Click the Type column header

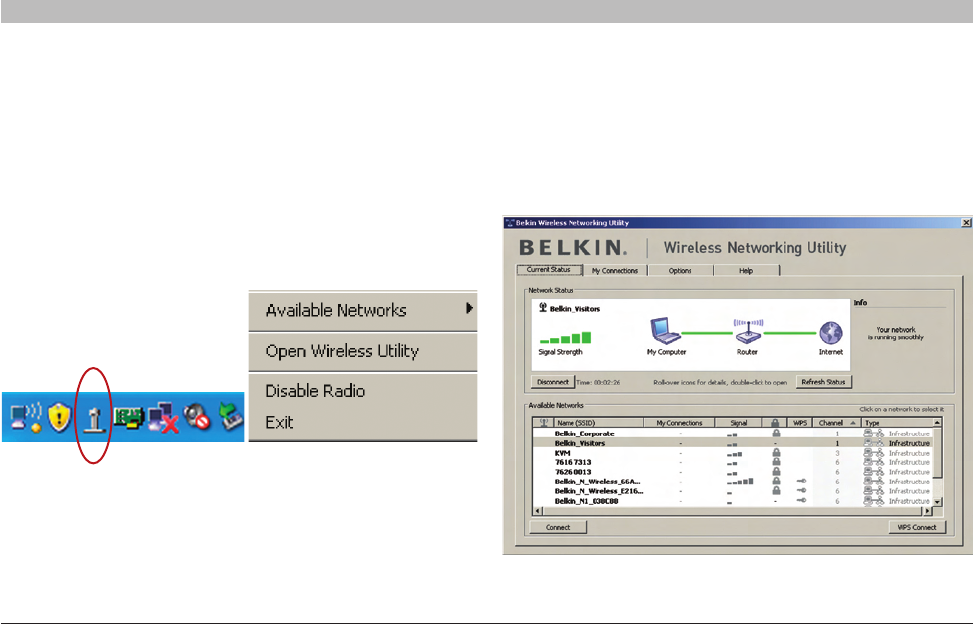point(898,422)
